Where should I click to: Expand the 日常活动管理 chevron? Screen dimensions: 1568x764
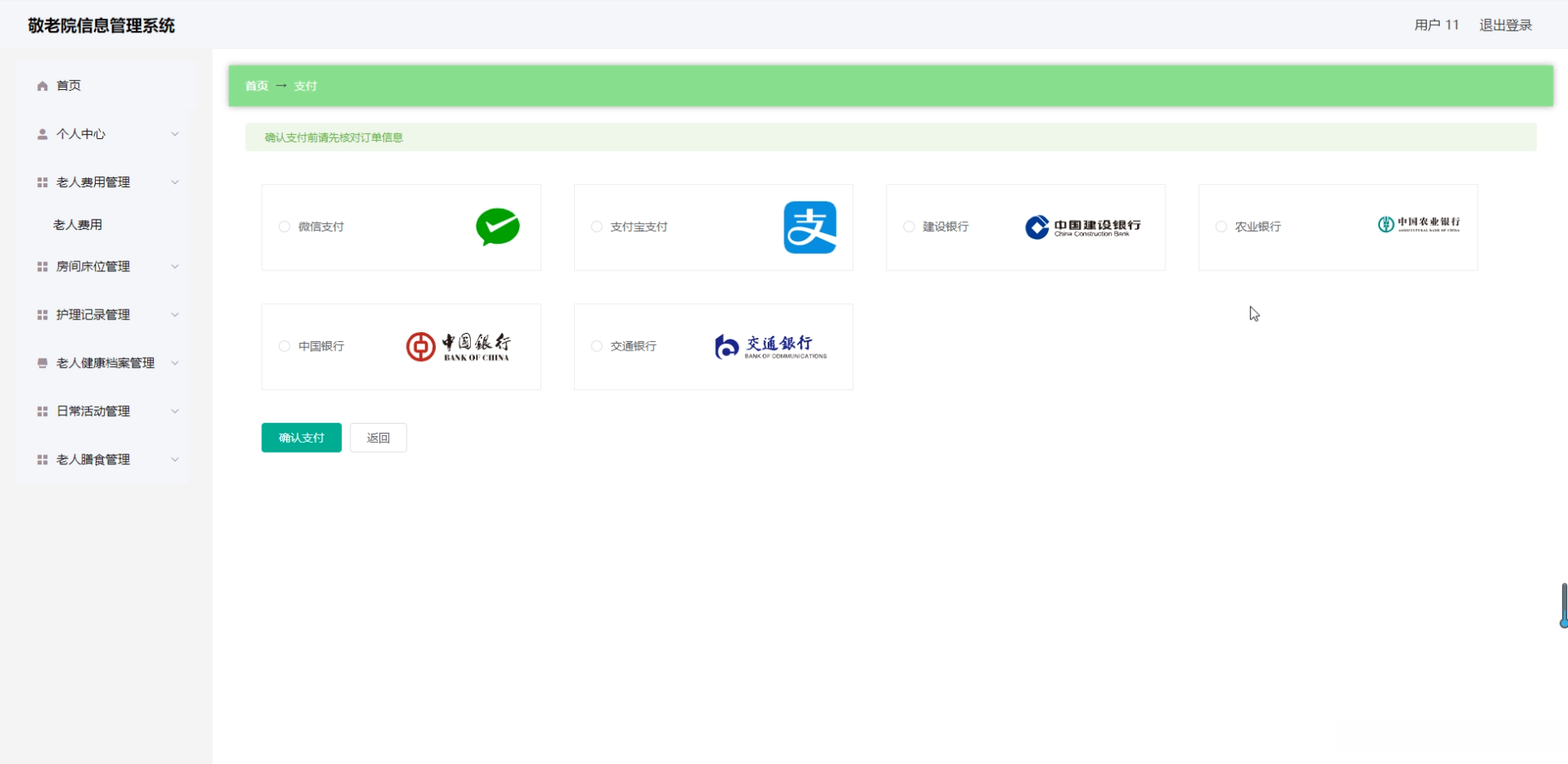point(175,411)
